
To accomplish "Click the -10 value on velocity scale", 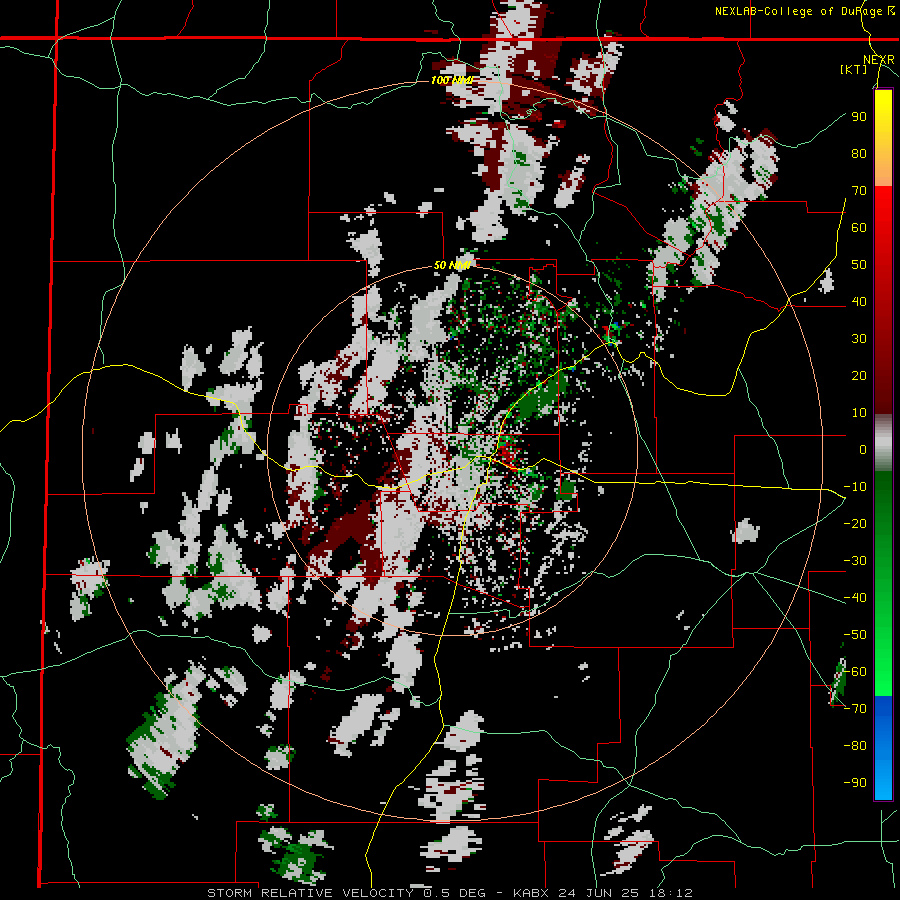I will (855, 487).
